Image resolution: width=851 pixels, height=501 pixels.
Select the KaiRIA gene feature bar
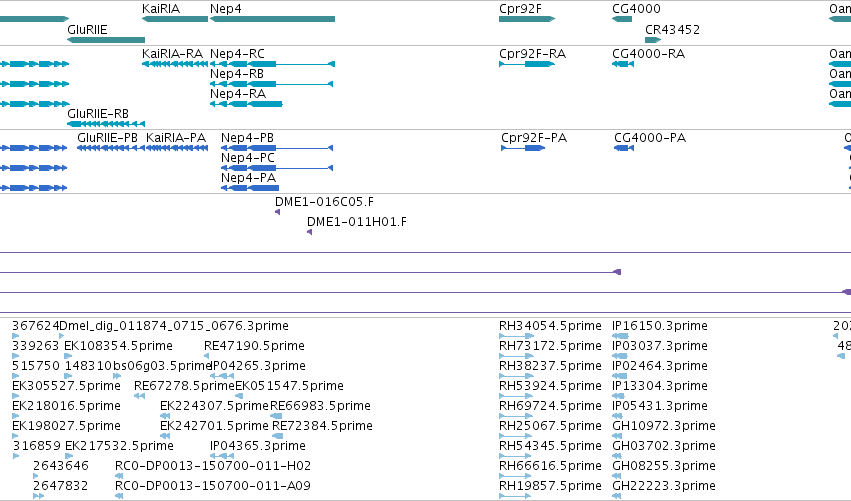pos(175,19)
